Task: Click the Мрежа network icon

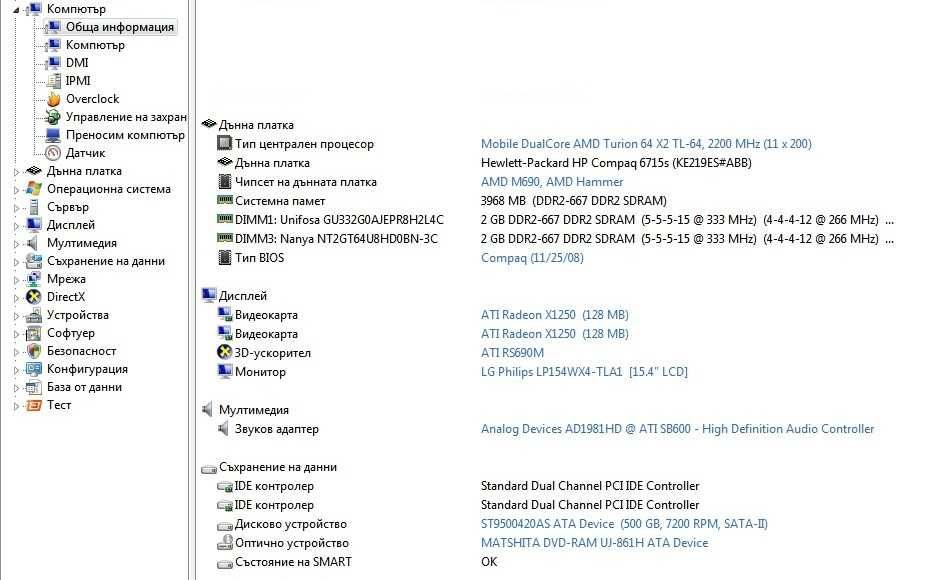Action: pyautogui.click(x=33, y=279)
